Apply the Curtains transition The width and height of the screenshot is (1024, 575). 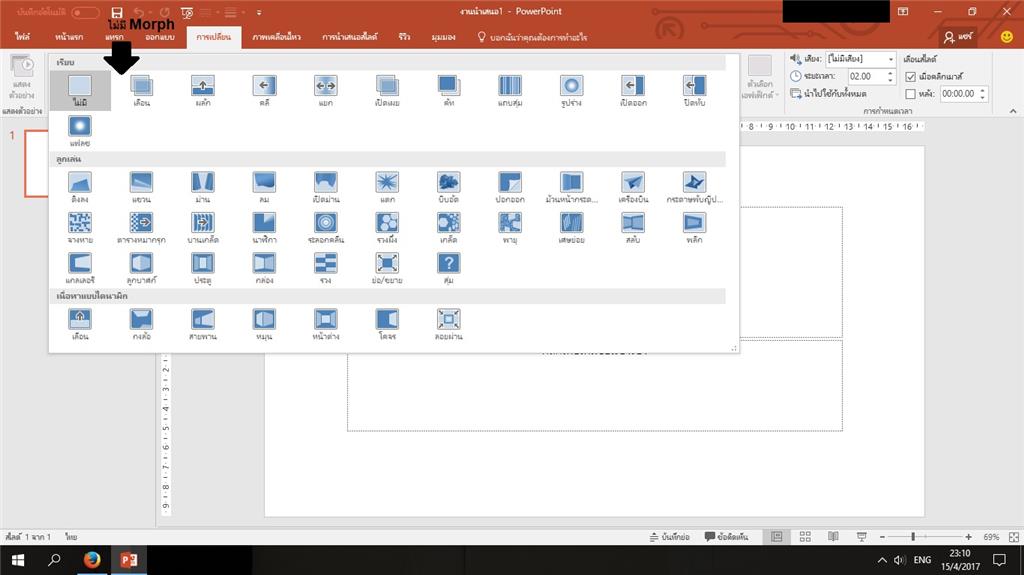click(202, 187)
